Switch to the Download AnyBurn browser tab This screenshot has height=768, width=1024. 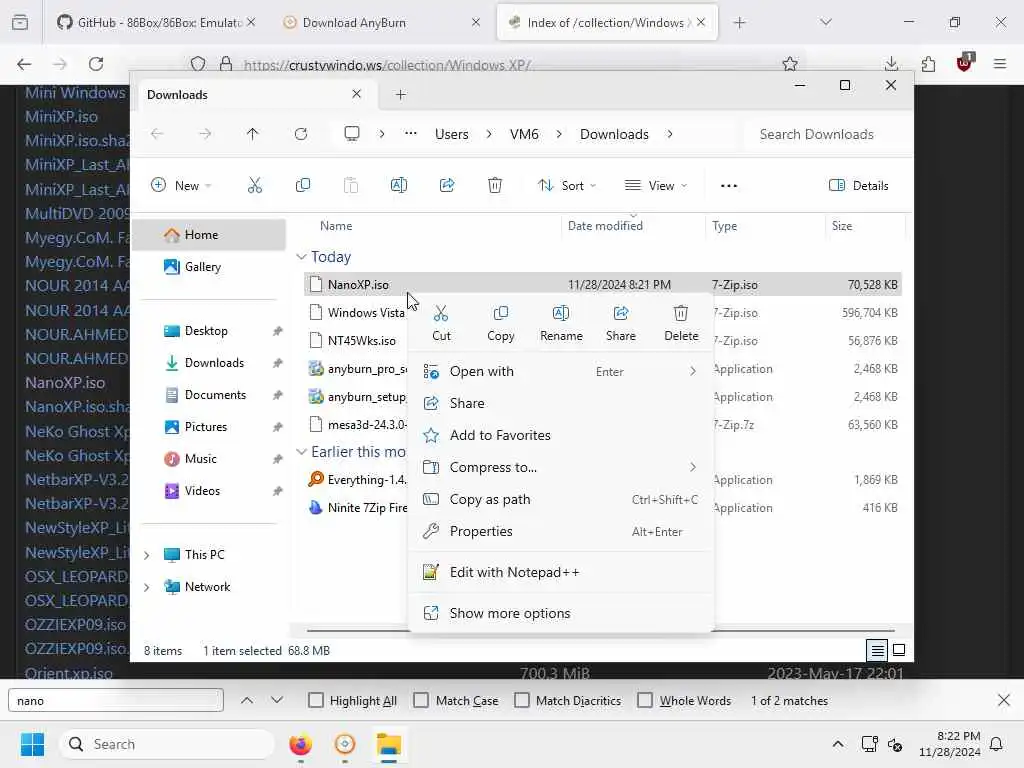click(381, 22)
